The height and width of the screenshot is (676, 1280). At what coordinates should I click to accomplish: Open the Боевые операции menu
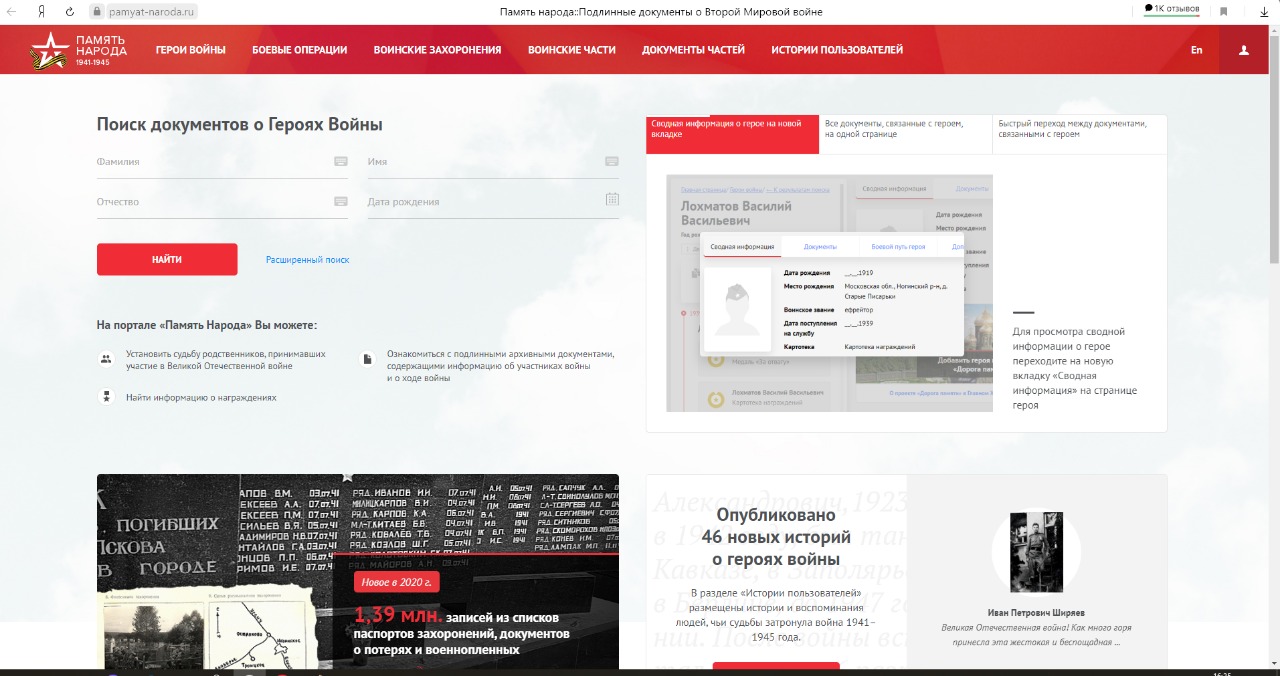[x=300, y=50]
